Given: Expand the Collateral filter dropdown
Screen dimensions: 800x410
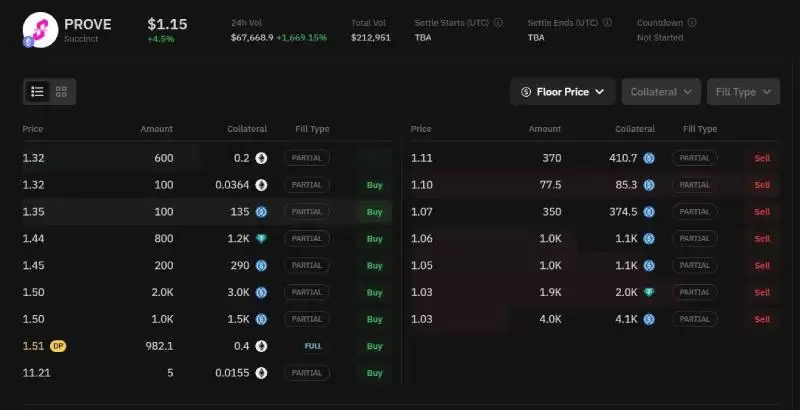Looking at the screenshot, I should click(660, 92).
